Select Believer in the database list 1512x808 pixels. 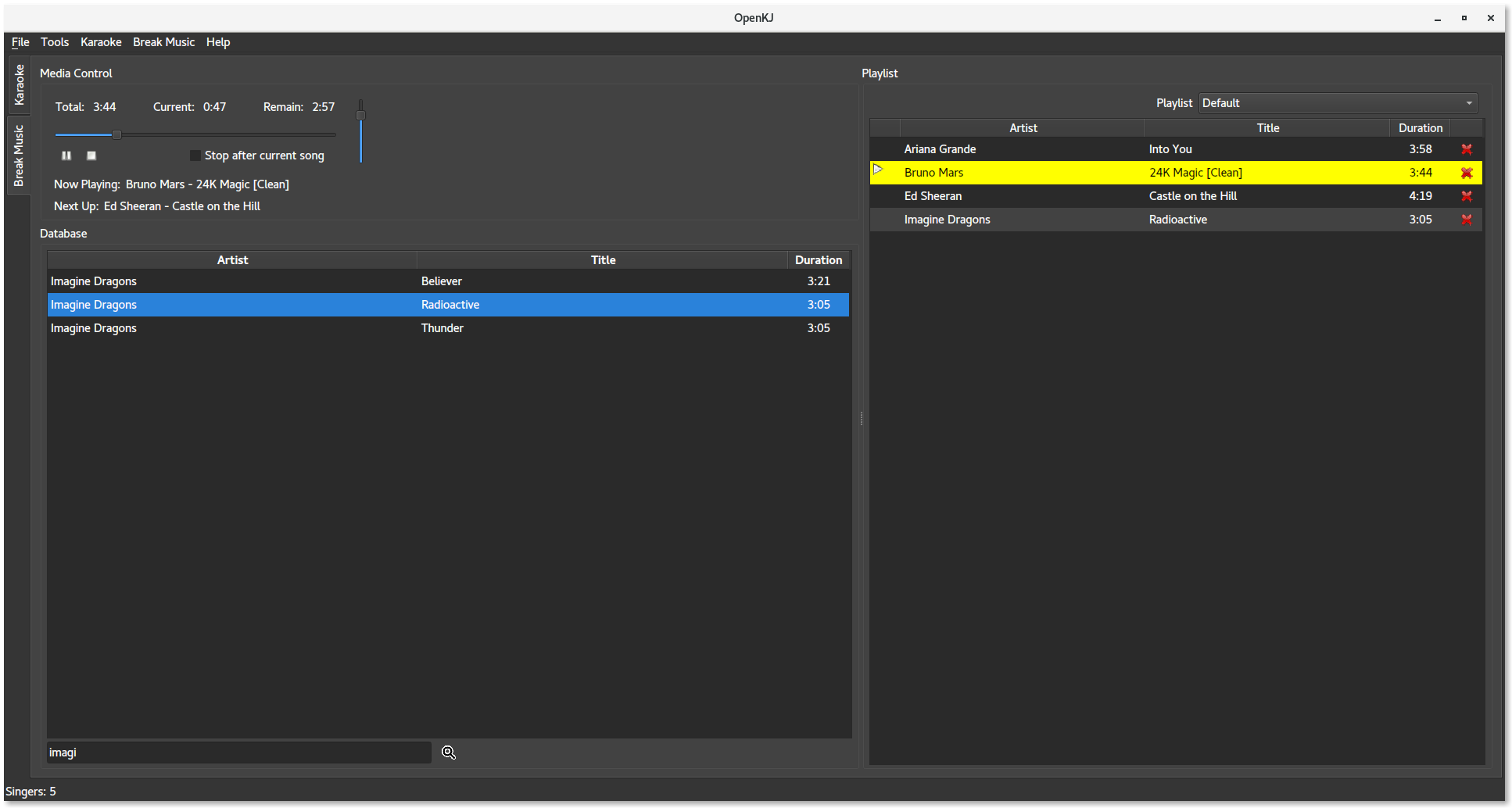441,281
